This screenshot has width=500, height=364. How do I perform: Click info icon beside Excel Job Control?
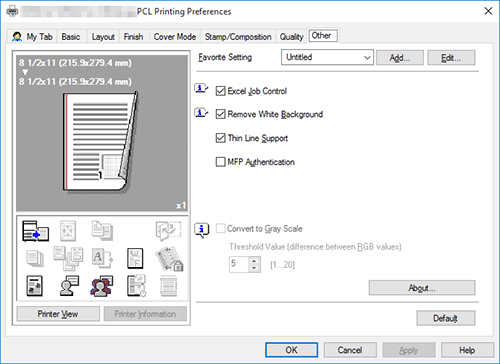pos(201,89)
